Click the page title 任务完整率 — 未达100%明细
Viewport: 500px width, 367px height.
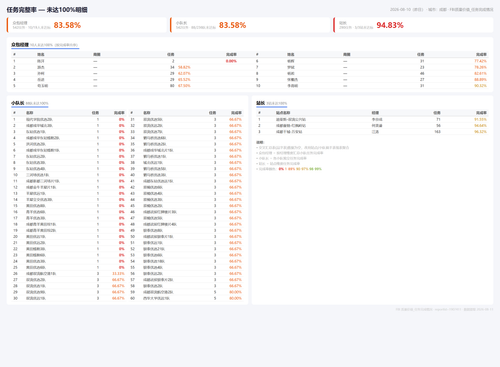tap(47, 10)
